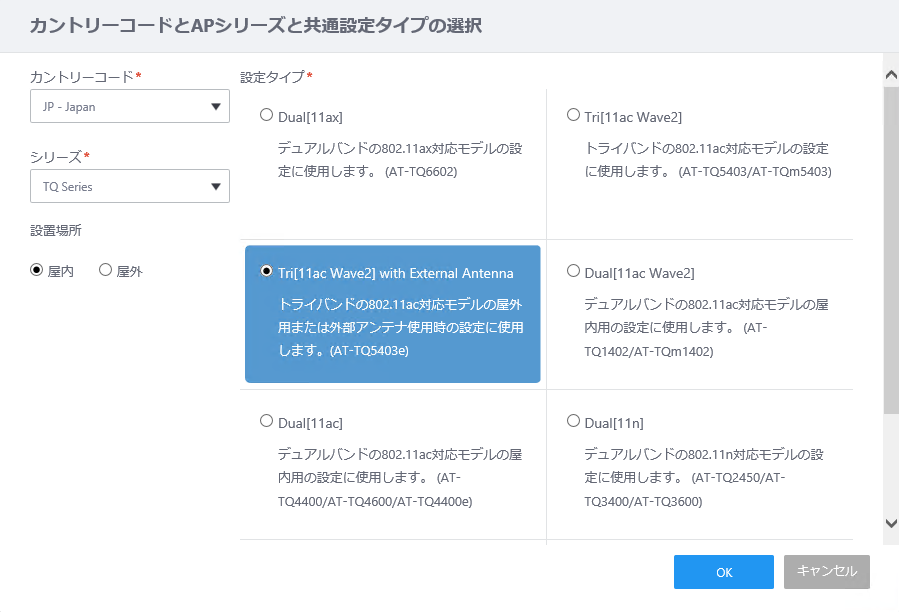The width and height of the screenshot is (899, 612).
Task: Open the カントリーコード dropdown arrow
Action: (216, 107)
